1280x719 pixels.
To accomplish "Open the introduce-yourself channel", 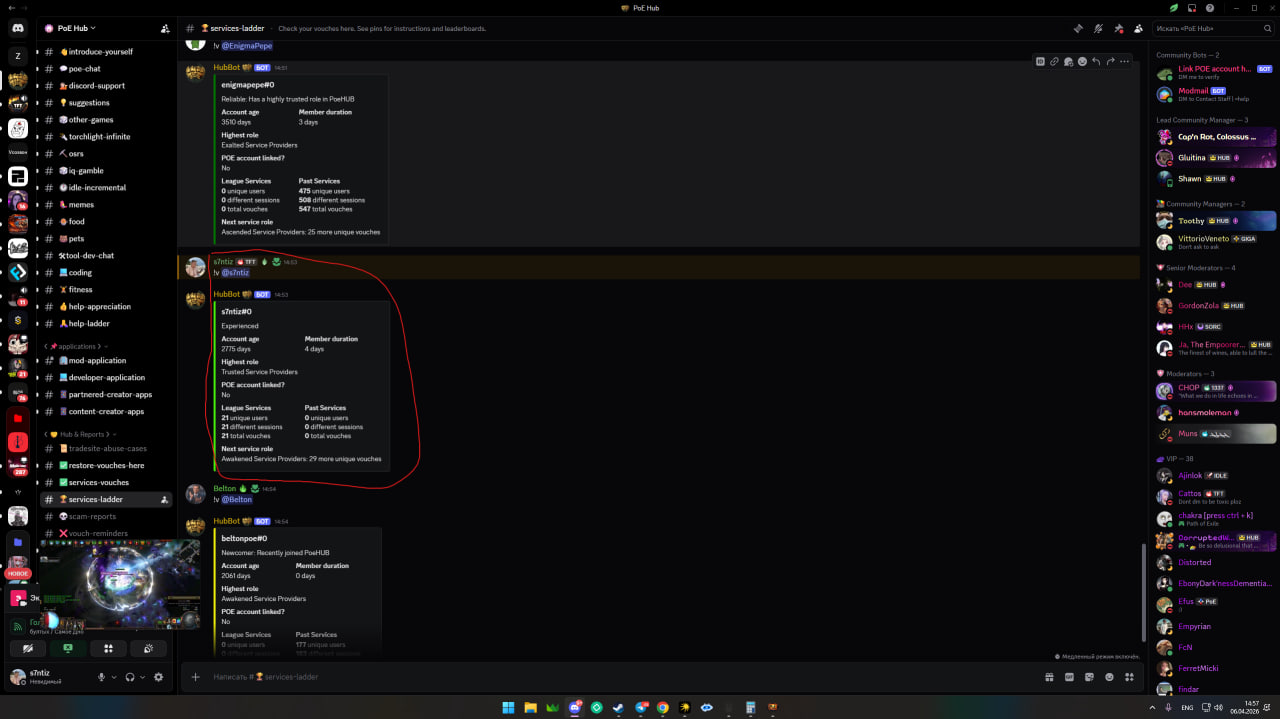I will [x=108, y=52].
